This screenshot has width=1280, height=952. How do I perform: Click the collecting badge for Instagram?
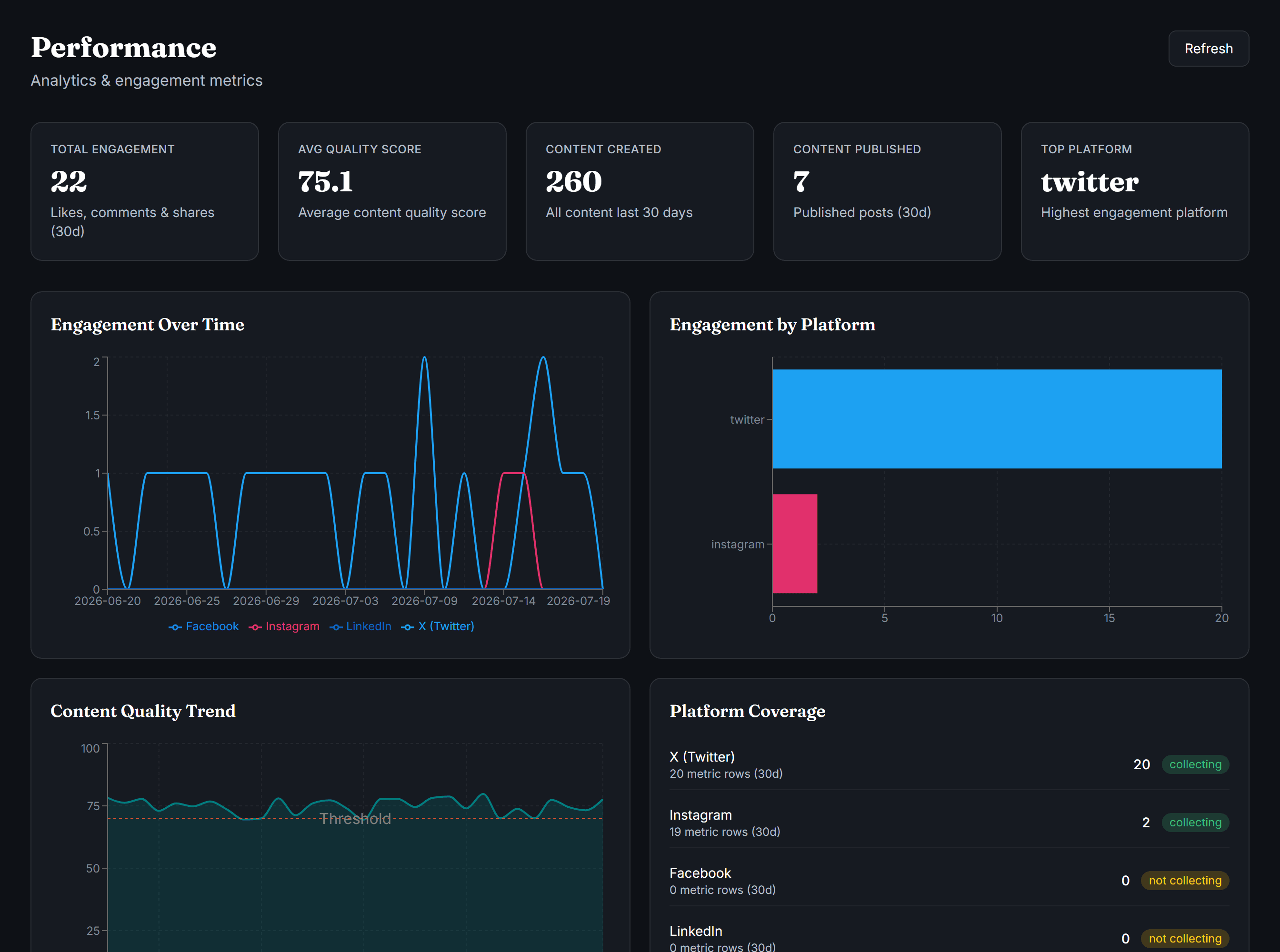pyautogui.click(x=1195, y=823)
